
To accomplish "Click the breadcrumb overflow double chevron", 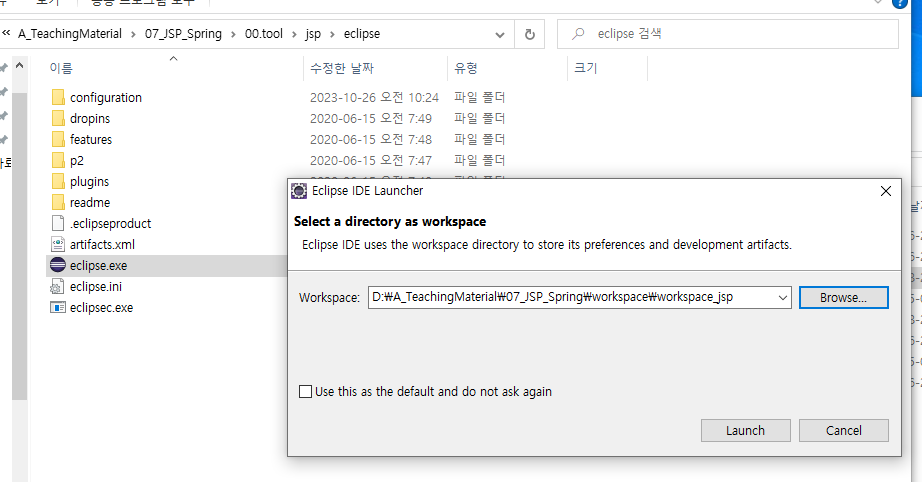I will [6, 34].
